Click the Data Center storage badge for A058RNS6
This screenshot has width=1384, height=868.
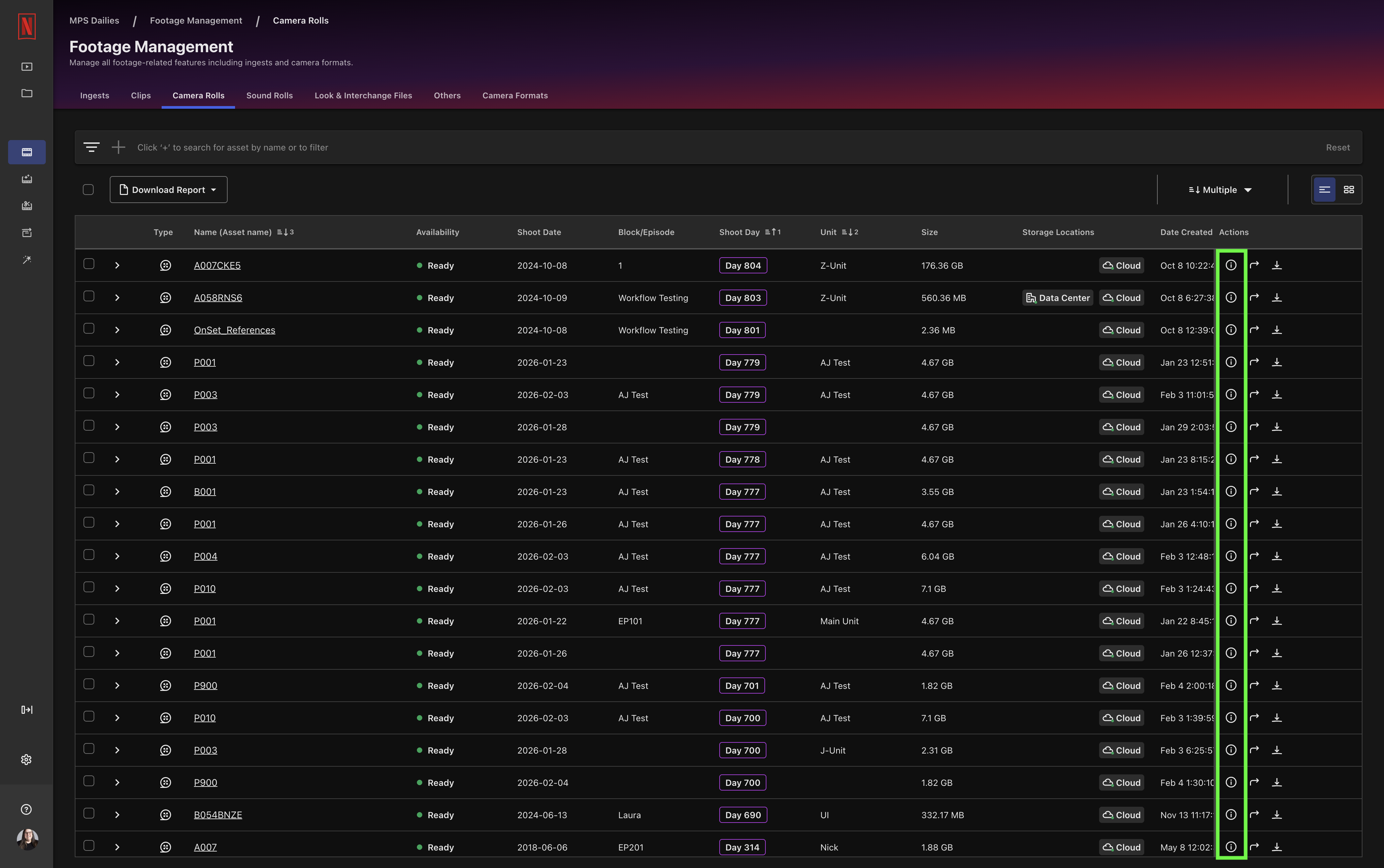1057,297
